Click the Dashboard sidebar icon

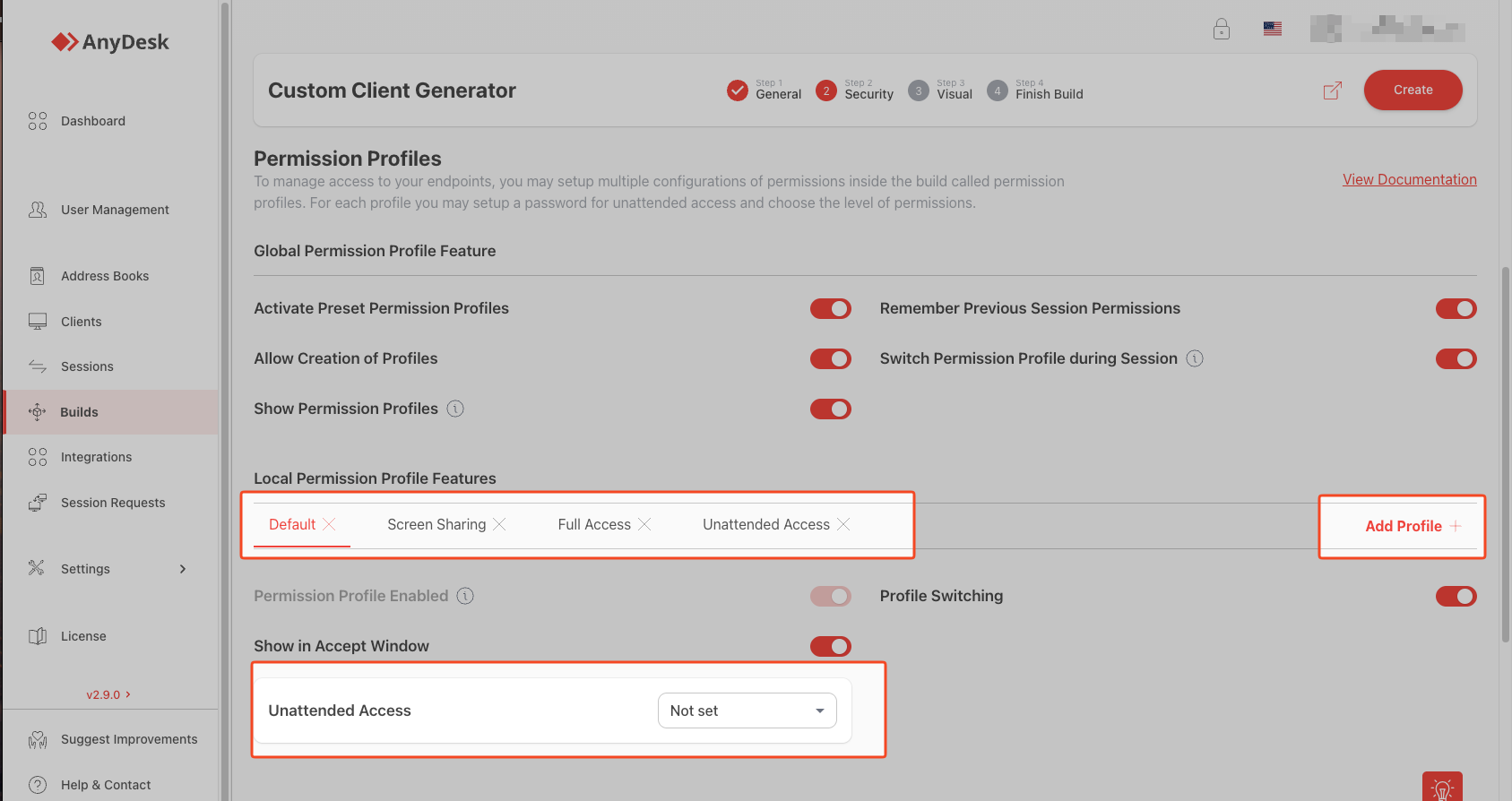pos(38,121)
